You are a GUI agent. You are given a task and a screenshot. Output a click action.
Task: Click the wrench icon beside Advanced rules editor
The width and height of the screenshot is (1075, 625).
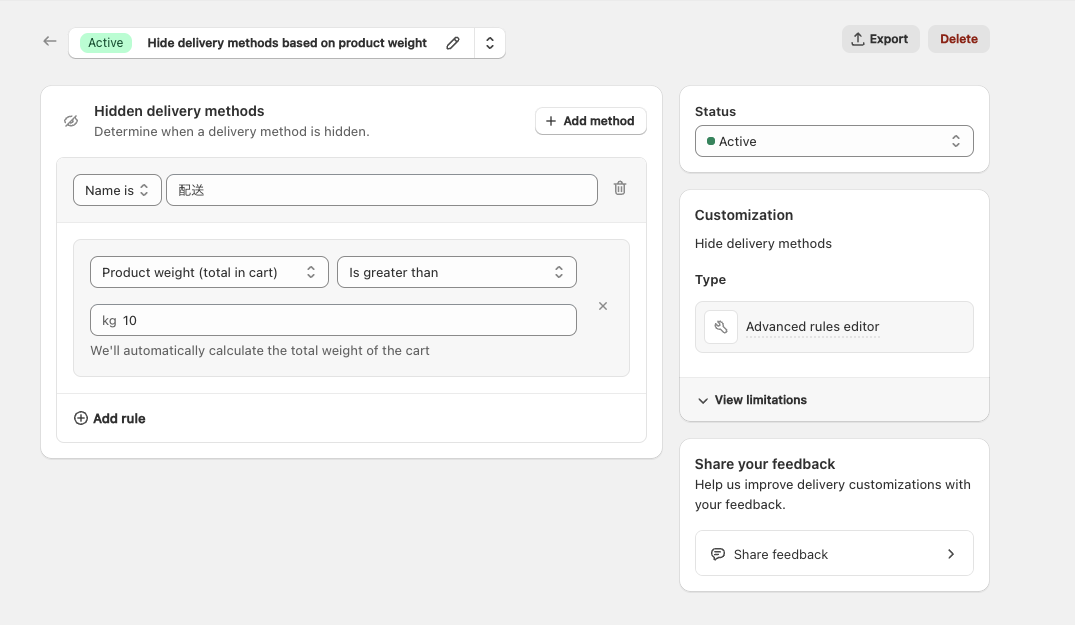(721, 327)
